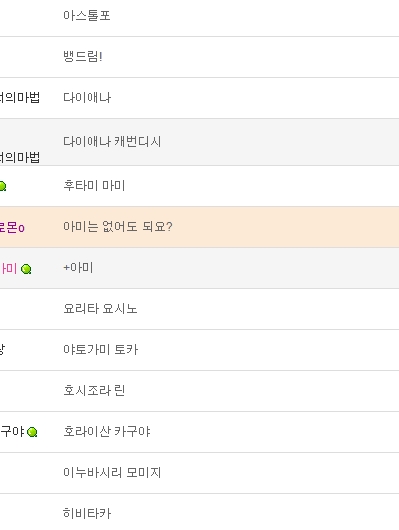This screenshot has height=530, width=399.
Task: Open author name ending 구야 near green icon
Action: coord(12,432)
